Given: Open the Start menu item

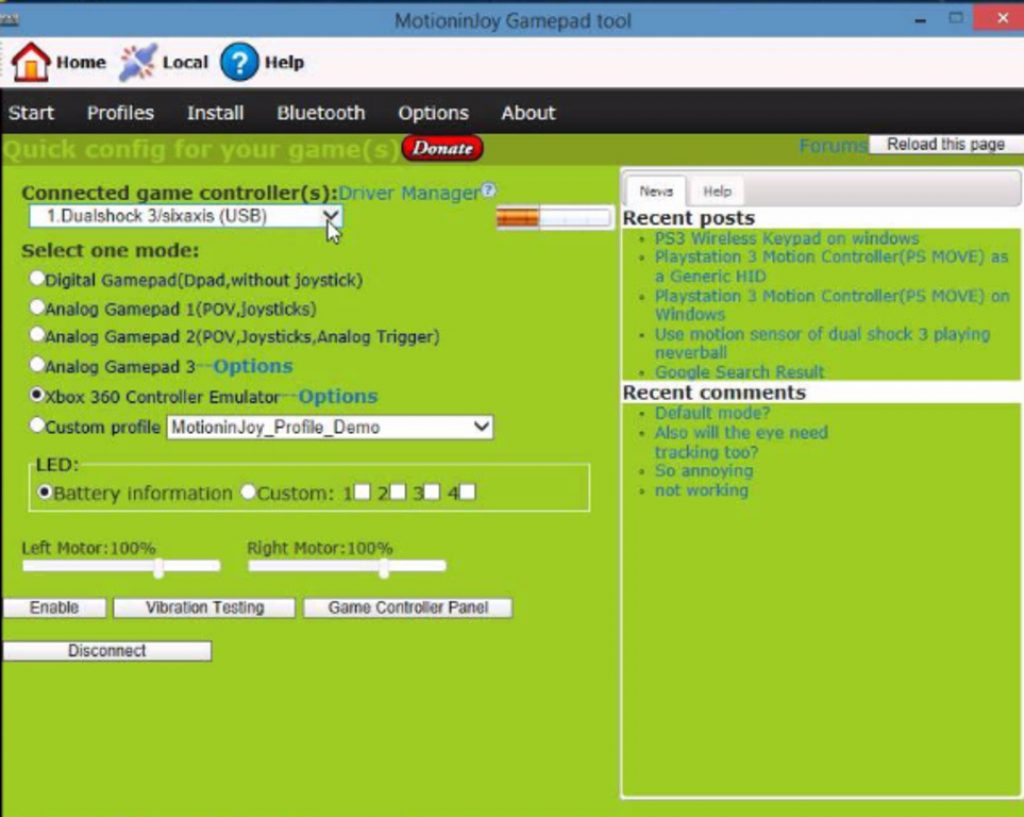Looking at the screenshot, I should click(x=31, y=113).
